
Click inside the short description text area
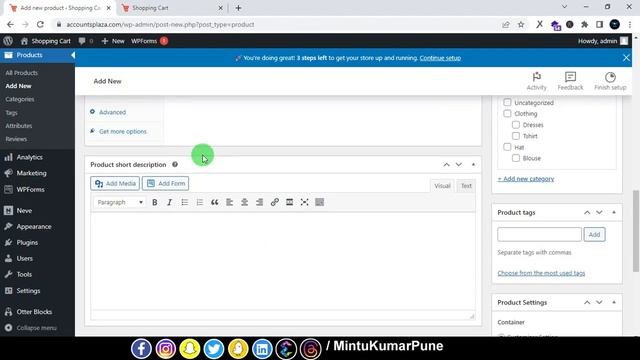coord(282,260)
